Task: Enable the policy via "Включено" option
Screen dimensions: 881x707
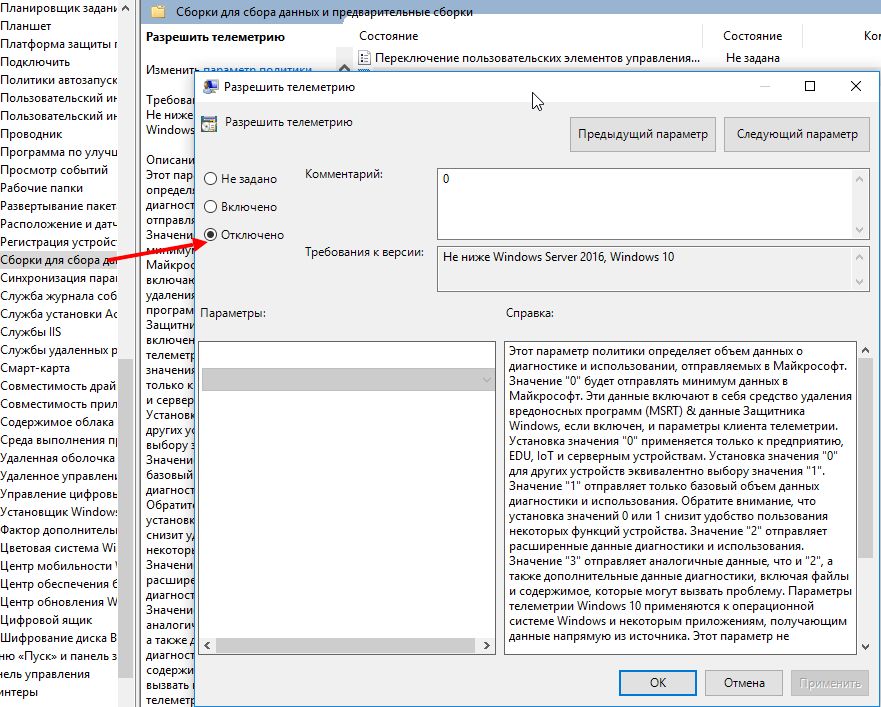Action: point(210,207)
